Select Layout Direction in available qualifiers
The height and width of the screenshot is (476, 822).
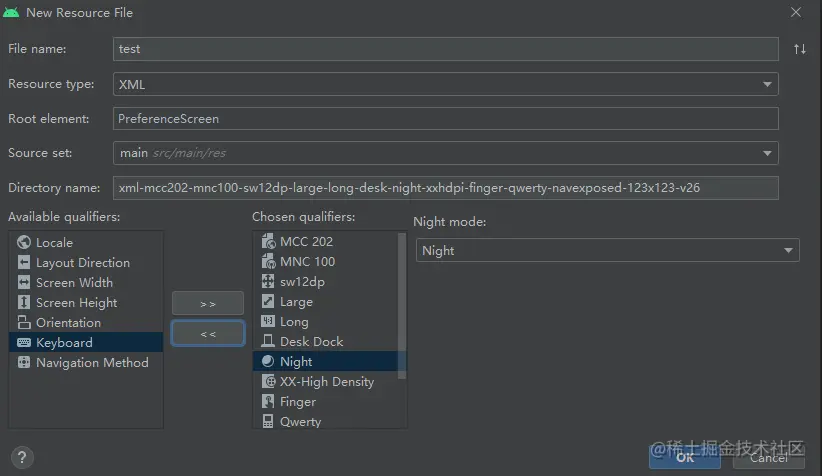86,262
